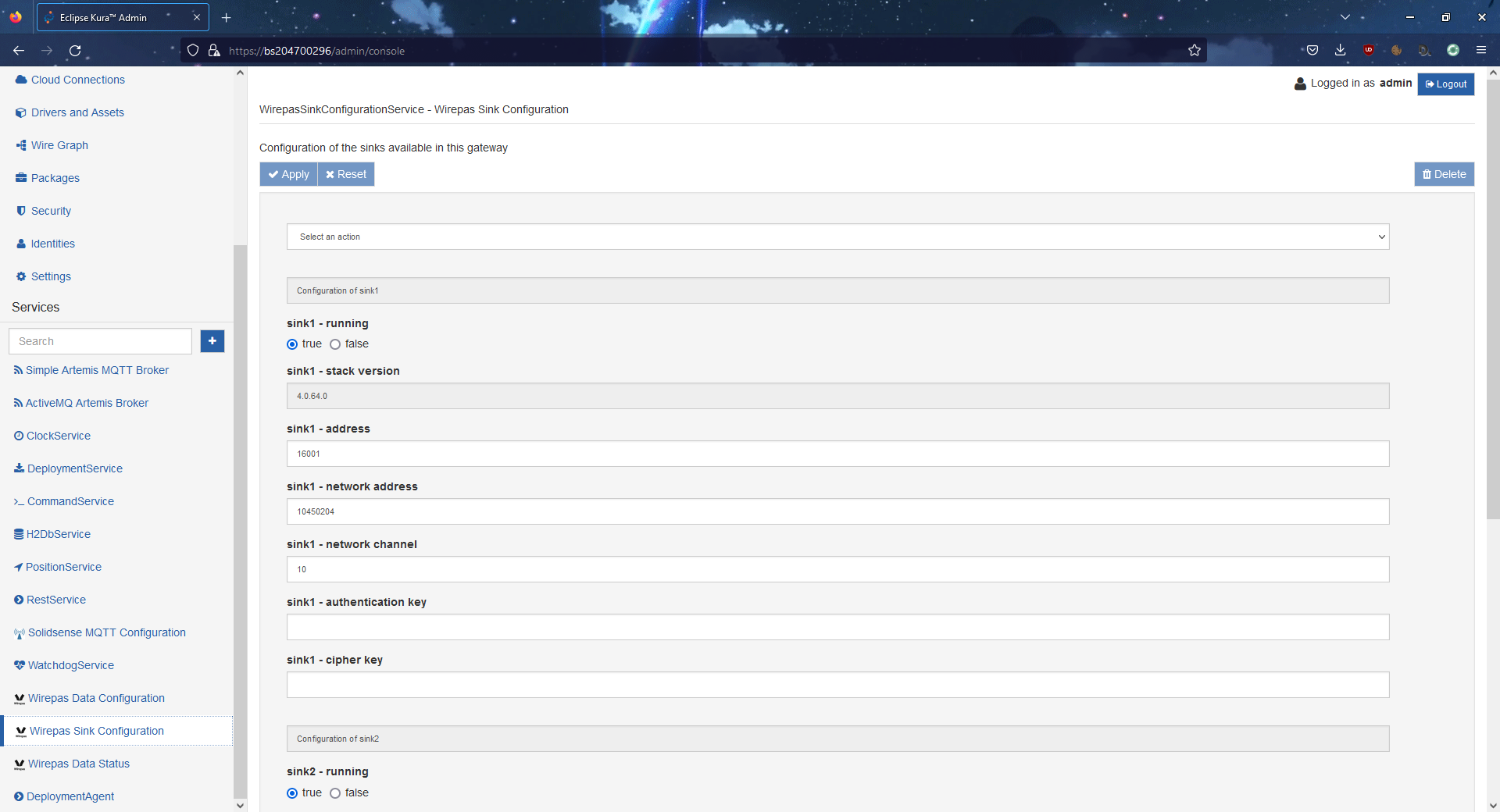Select Wirepas Sink Configuration in services list
This screenshot has height=812, width=1500.
tap(118, 731)
